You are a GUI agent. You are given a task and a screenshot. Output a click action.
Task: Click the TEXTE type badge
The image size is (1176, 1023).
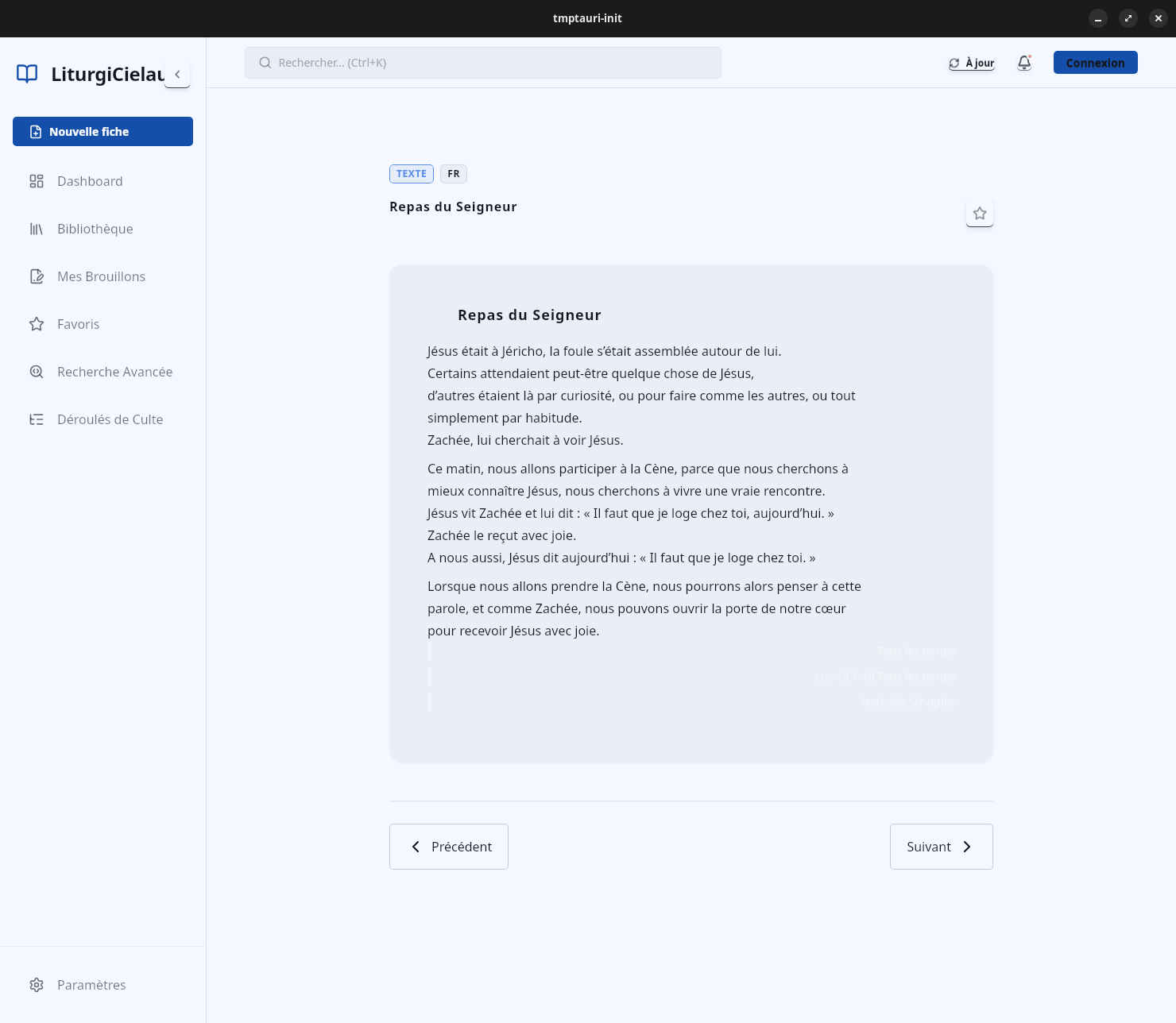click(411, 174)
